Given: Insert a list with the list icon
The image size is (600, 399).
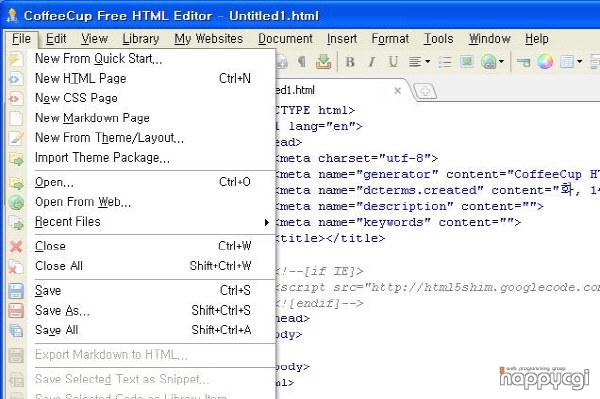Looking at the screenshot, I should point(445,62).
